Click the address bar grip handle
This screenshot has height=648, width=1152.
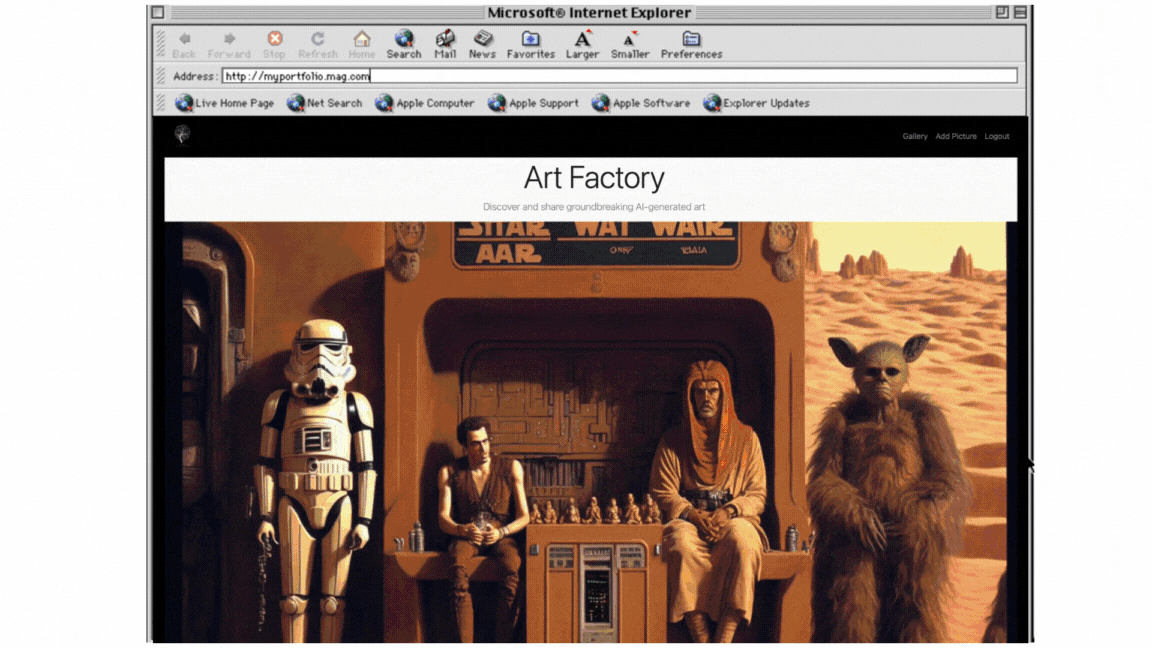(x=160, y=76)
